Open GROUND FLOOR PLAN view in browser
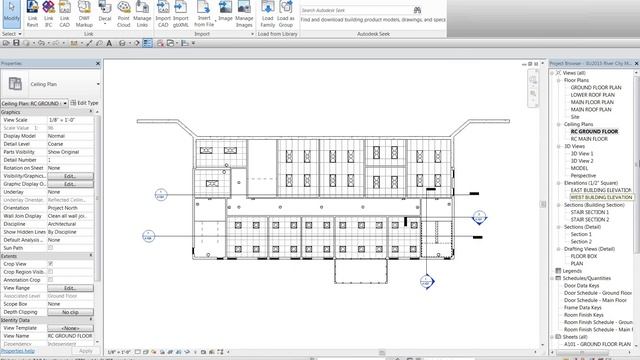 click(596, 87)
